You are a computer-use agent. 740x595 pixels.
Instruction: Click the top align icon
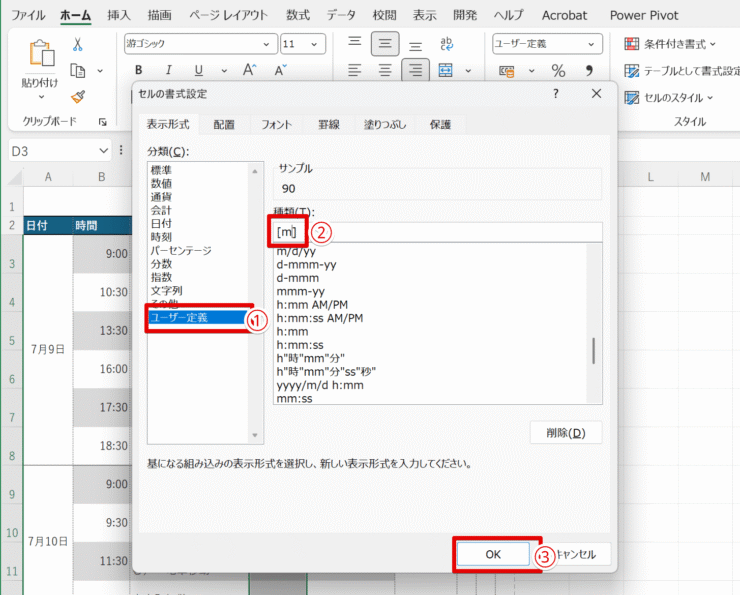[354, 42]
